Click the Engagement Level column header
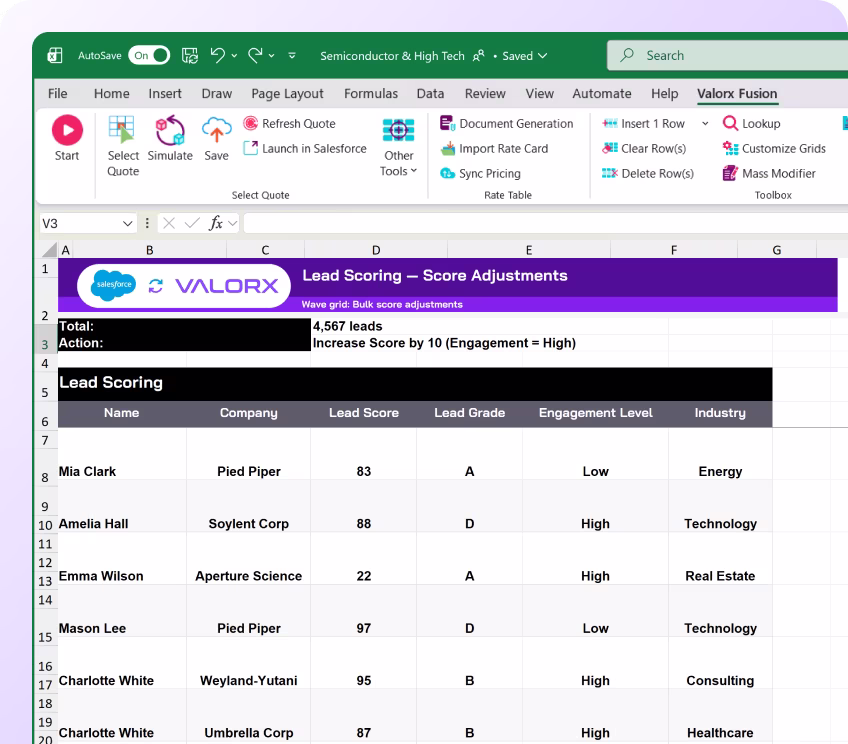Viewport: 848px width, 744px height. point(595,413)
